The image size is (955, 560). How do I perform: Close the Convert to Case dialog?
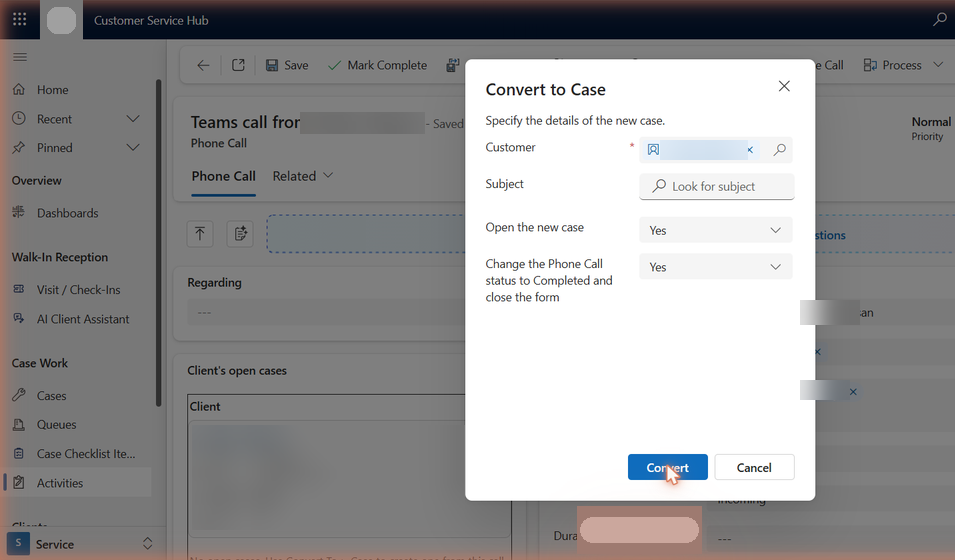point(784,87)
